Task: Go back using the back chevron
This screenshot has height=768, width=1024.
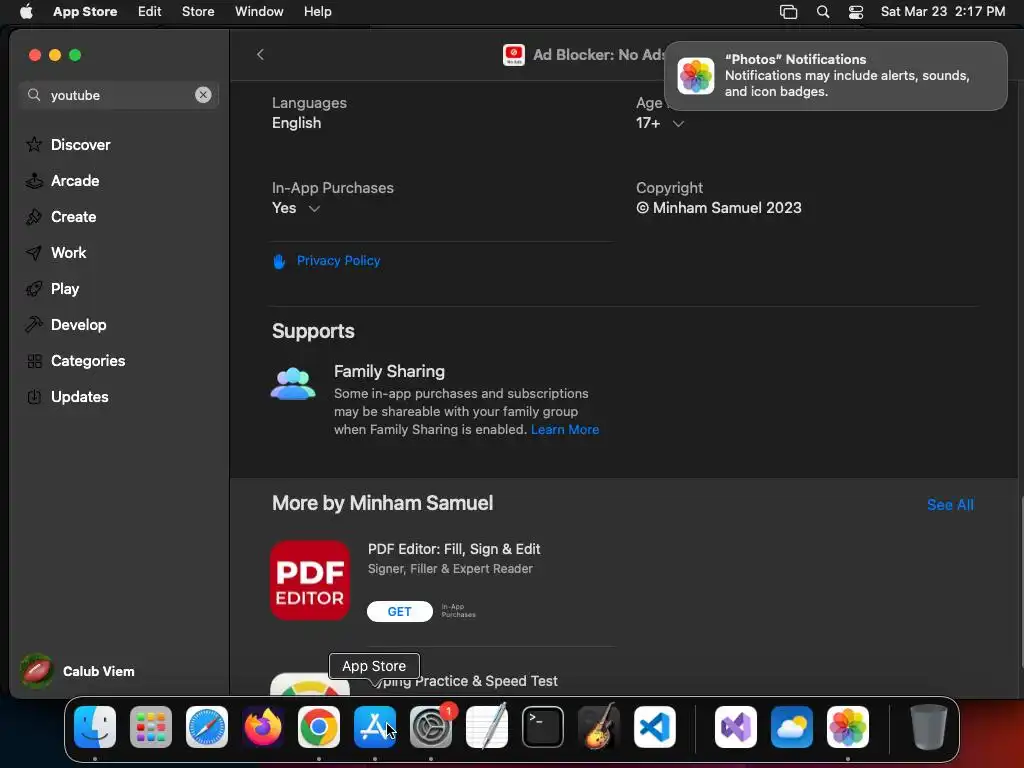Action: click(260, 55)
